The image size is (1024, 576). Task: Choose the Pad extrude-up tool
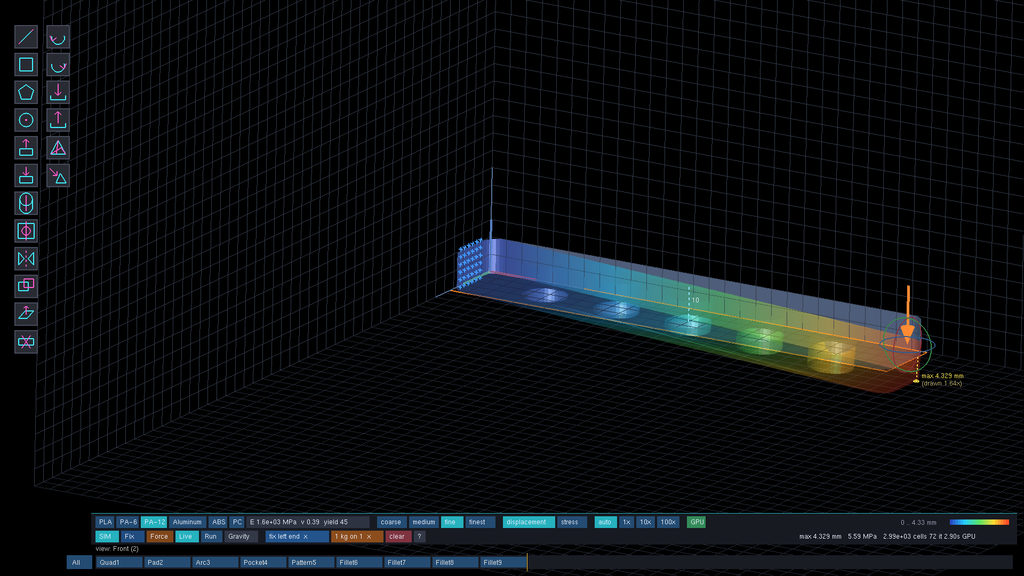[x=26, y=148]
